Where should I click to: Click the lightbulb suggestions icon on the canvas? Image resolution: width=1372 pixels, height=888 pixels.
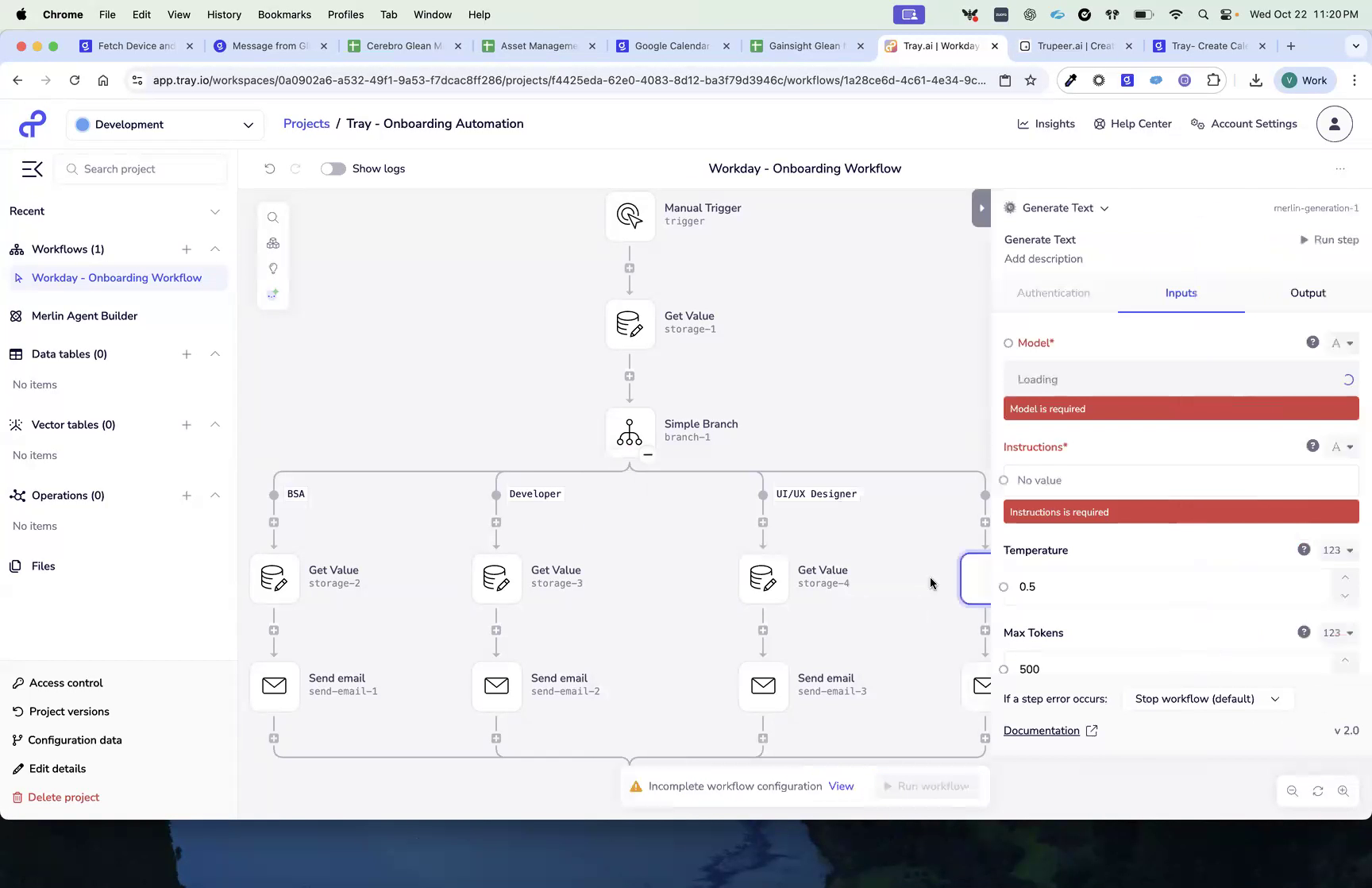pyautogui.click(x=273, y=268)
